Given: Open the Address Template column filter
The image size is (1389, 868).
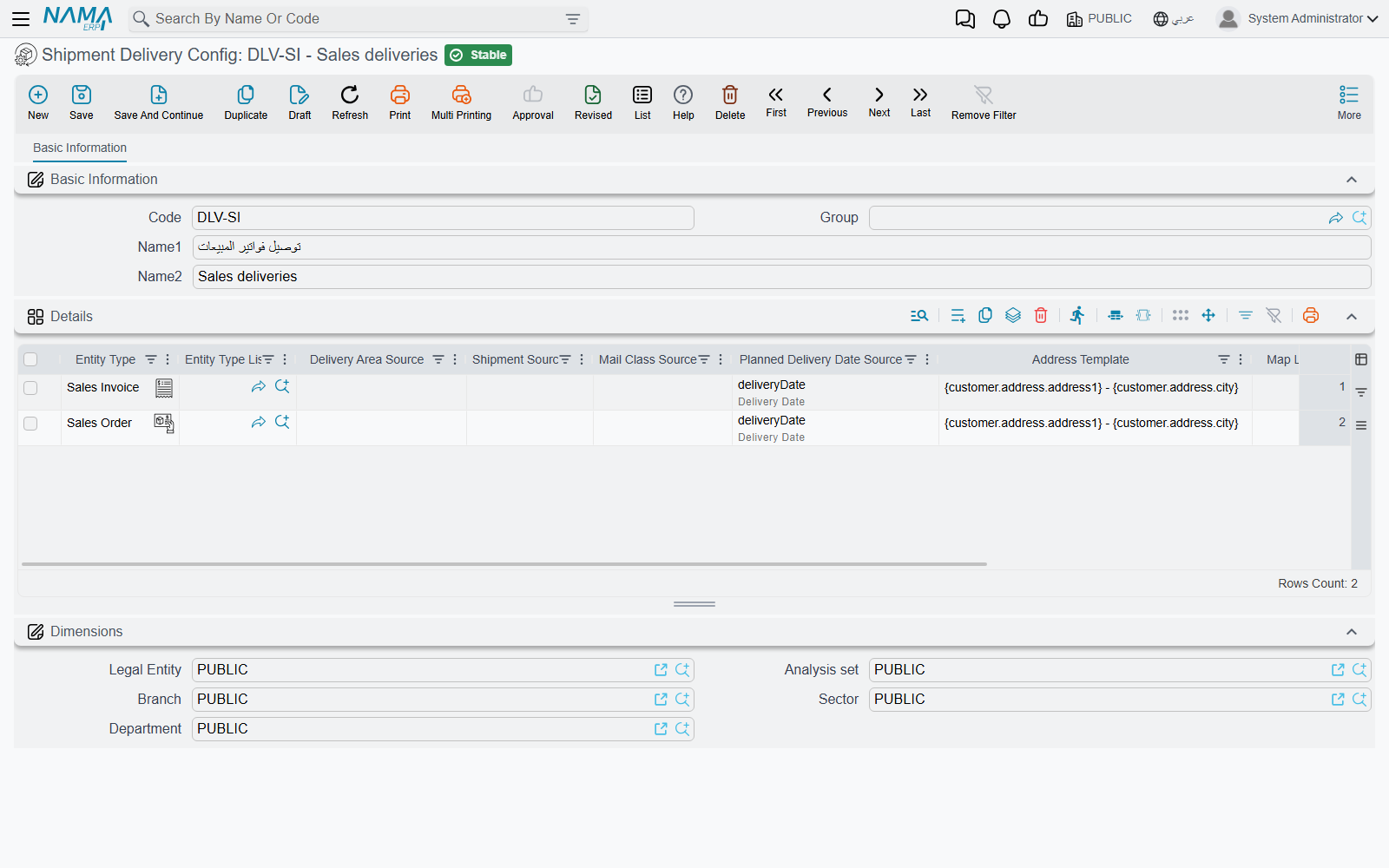Looking at the screenshot, I should [x=1224, y=359].
